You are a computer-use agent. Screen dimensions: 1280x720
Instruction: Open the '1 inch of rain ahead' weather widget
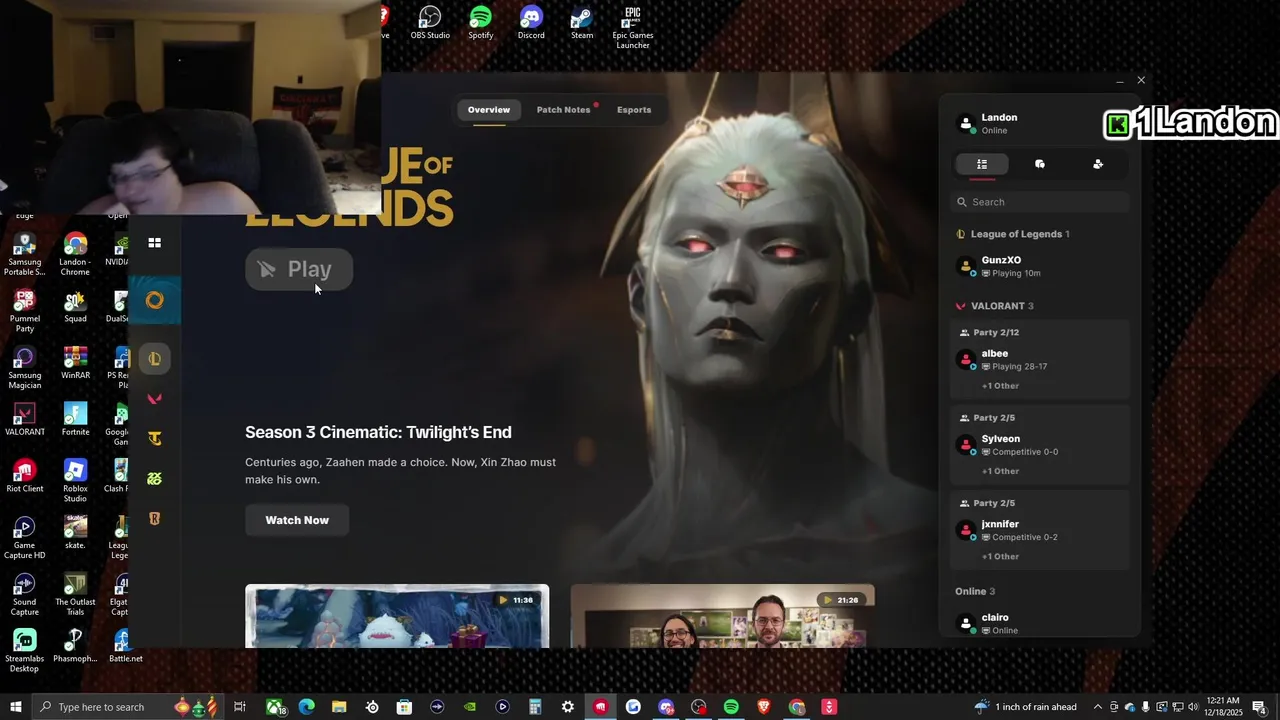[x=1026, y=707]
